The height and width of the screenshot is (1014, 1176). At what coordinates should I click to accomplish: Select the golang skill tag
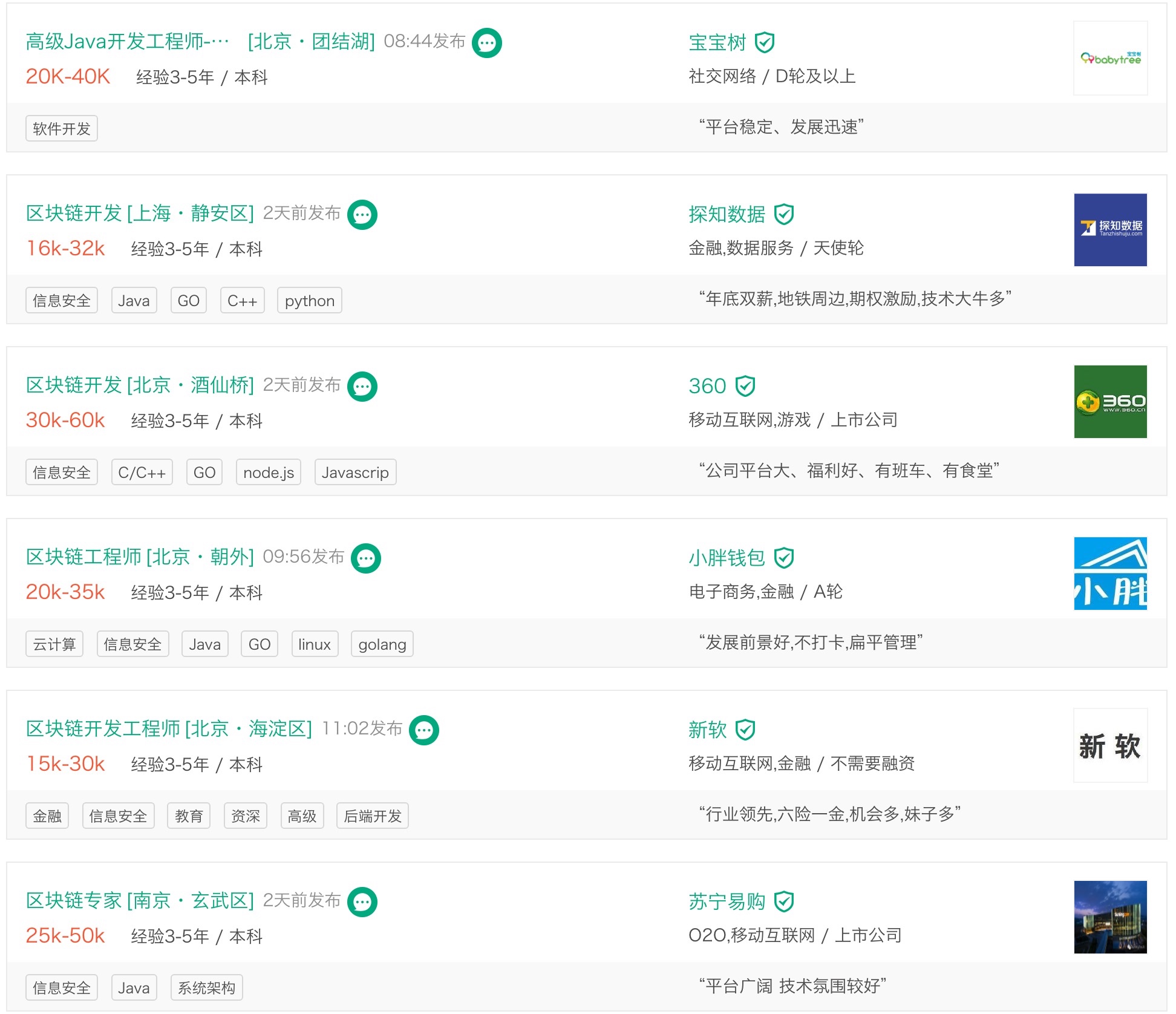pyautogui.click(x=382, y=644)
